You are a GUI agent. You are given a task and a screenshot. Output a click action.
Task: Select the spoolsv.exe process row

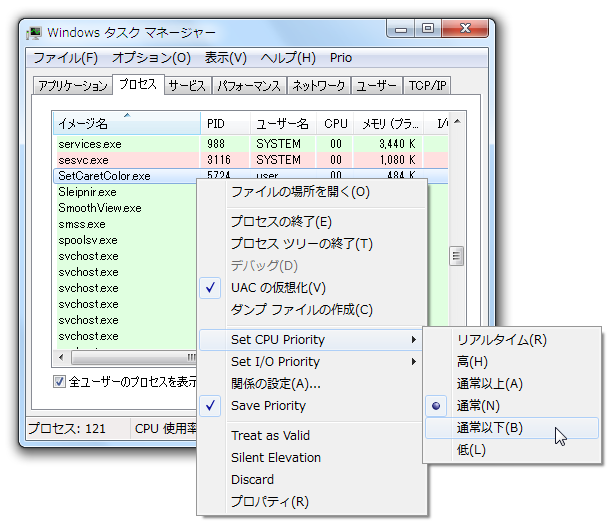point(125,240)
